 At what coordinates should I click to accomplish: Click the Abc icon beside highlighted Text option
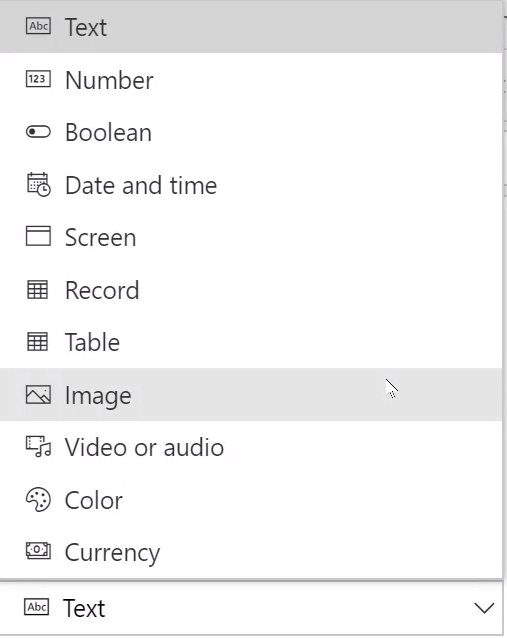38,26
